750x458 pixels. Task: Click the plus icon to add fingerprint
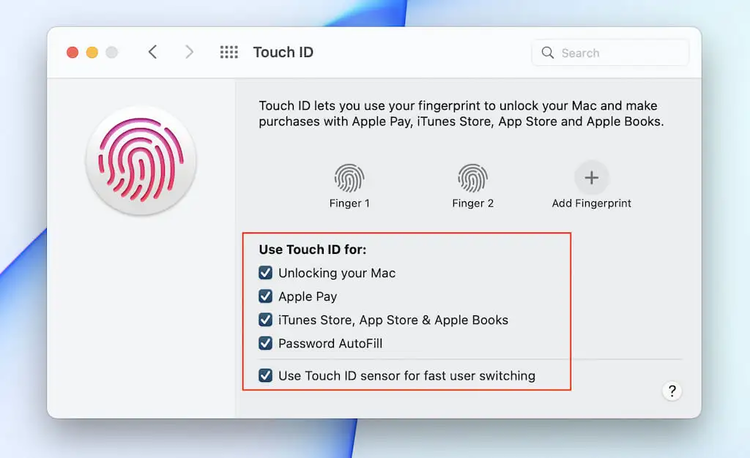[592, 177]
